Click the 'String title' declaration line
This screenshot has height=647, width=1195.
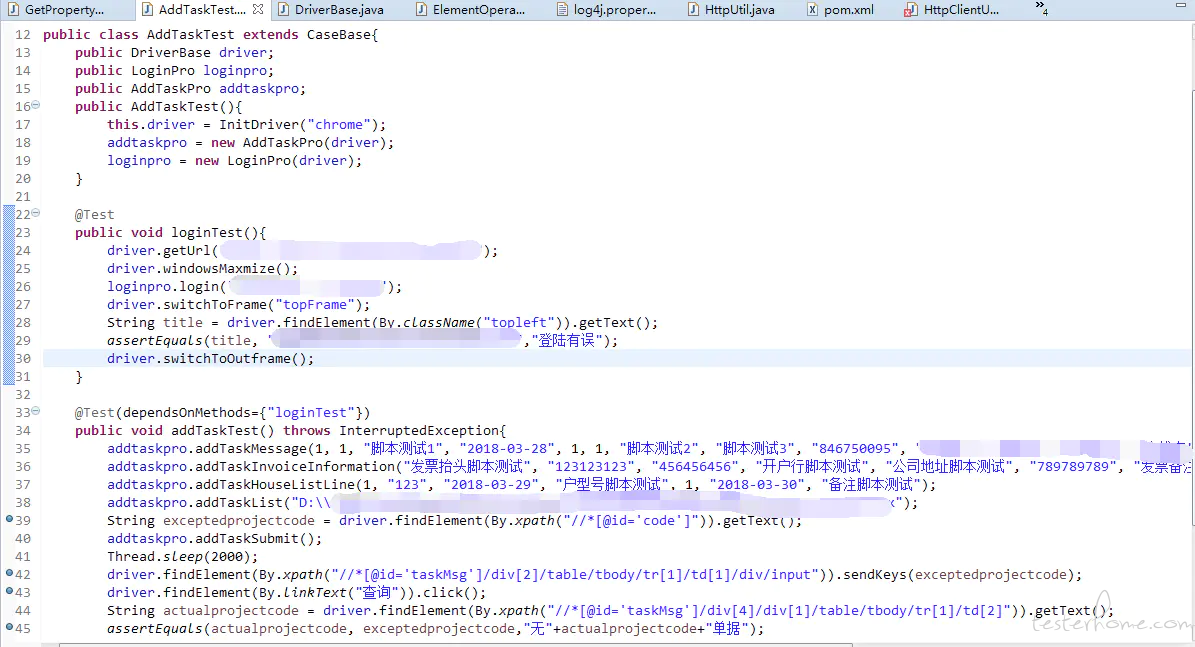coord(383,322)
